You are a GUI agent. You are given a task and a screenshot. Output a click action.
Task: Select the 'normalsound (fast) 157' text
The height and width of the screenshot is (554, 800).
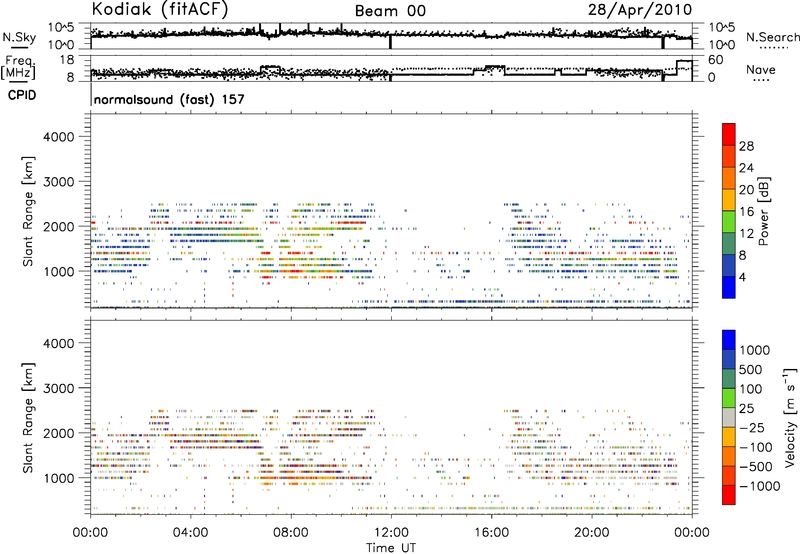point(169,99)
